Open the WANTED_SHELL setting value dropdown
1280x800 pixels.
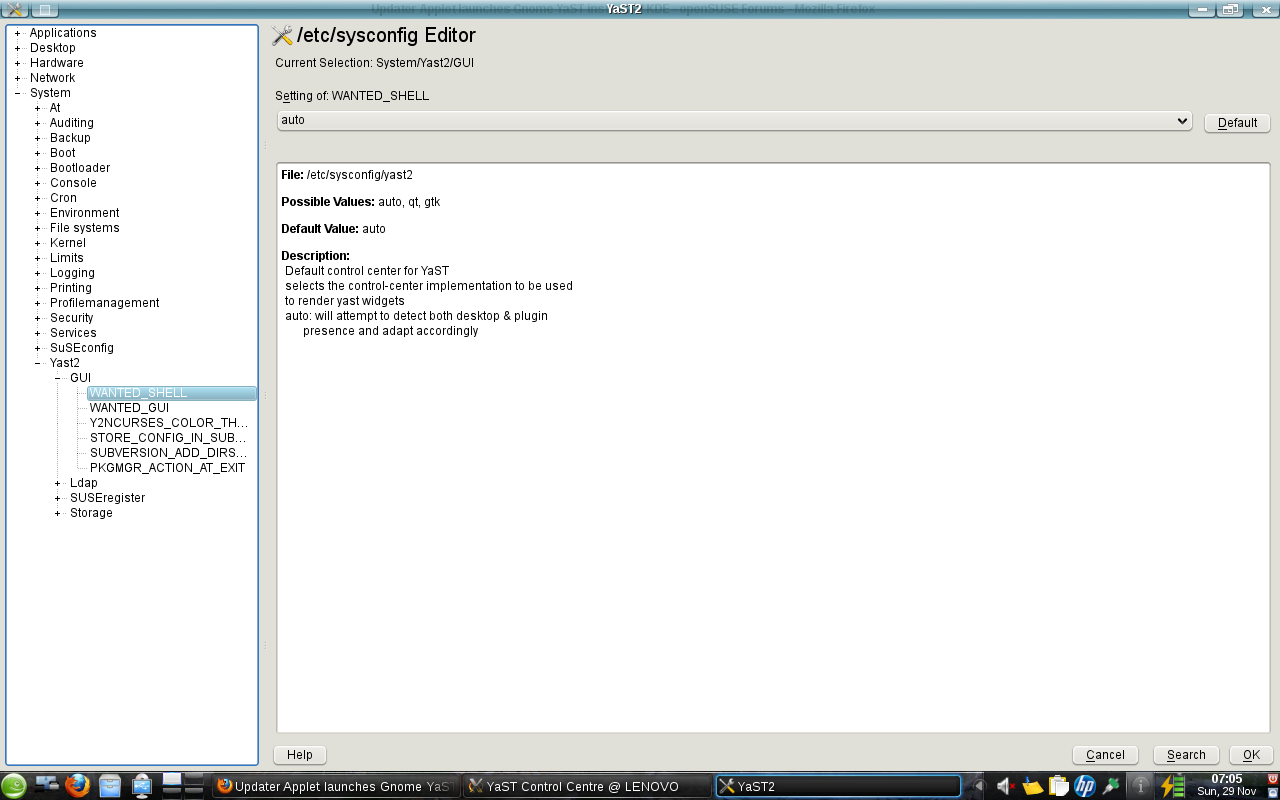pyautogui.click(x=734, y=120)
